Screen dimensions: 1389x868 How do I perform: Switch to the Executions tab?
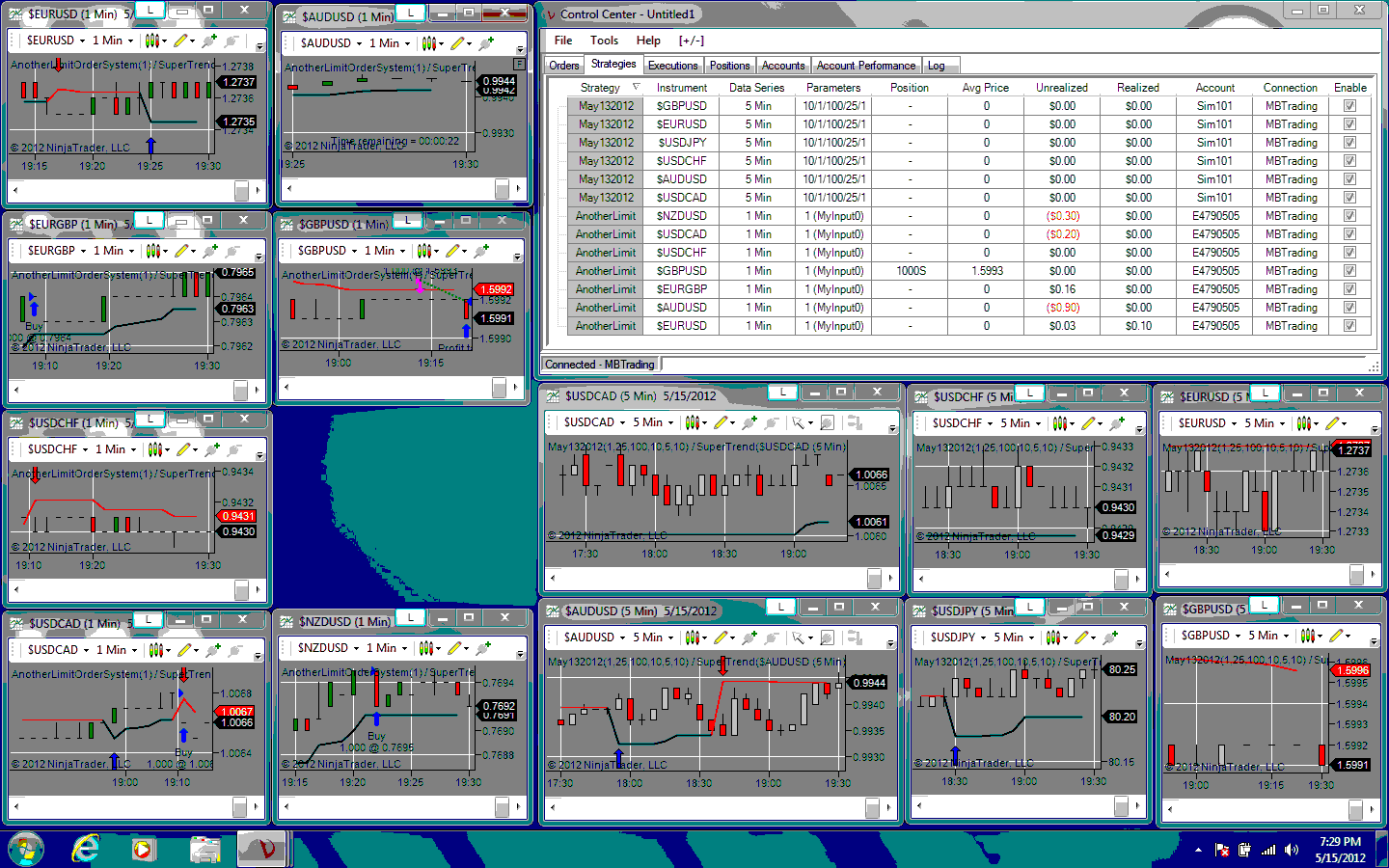pos(673,66)
